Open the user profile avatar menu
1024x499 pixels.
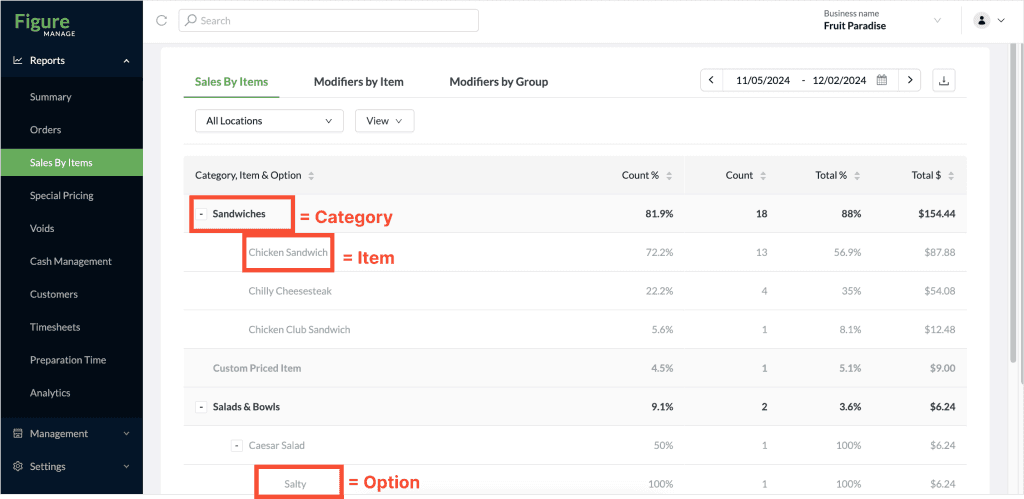click(982, 20)
